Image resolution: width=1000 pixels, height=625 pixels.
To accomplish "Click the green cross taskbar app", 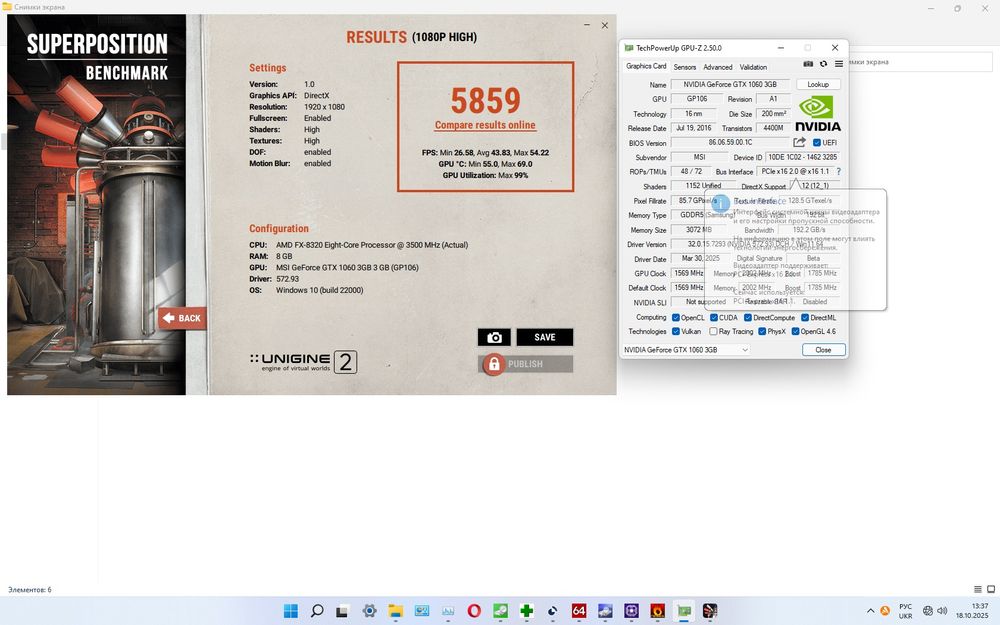I will 526,610.
